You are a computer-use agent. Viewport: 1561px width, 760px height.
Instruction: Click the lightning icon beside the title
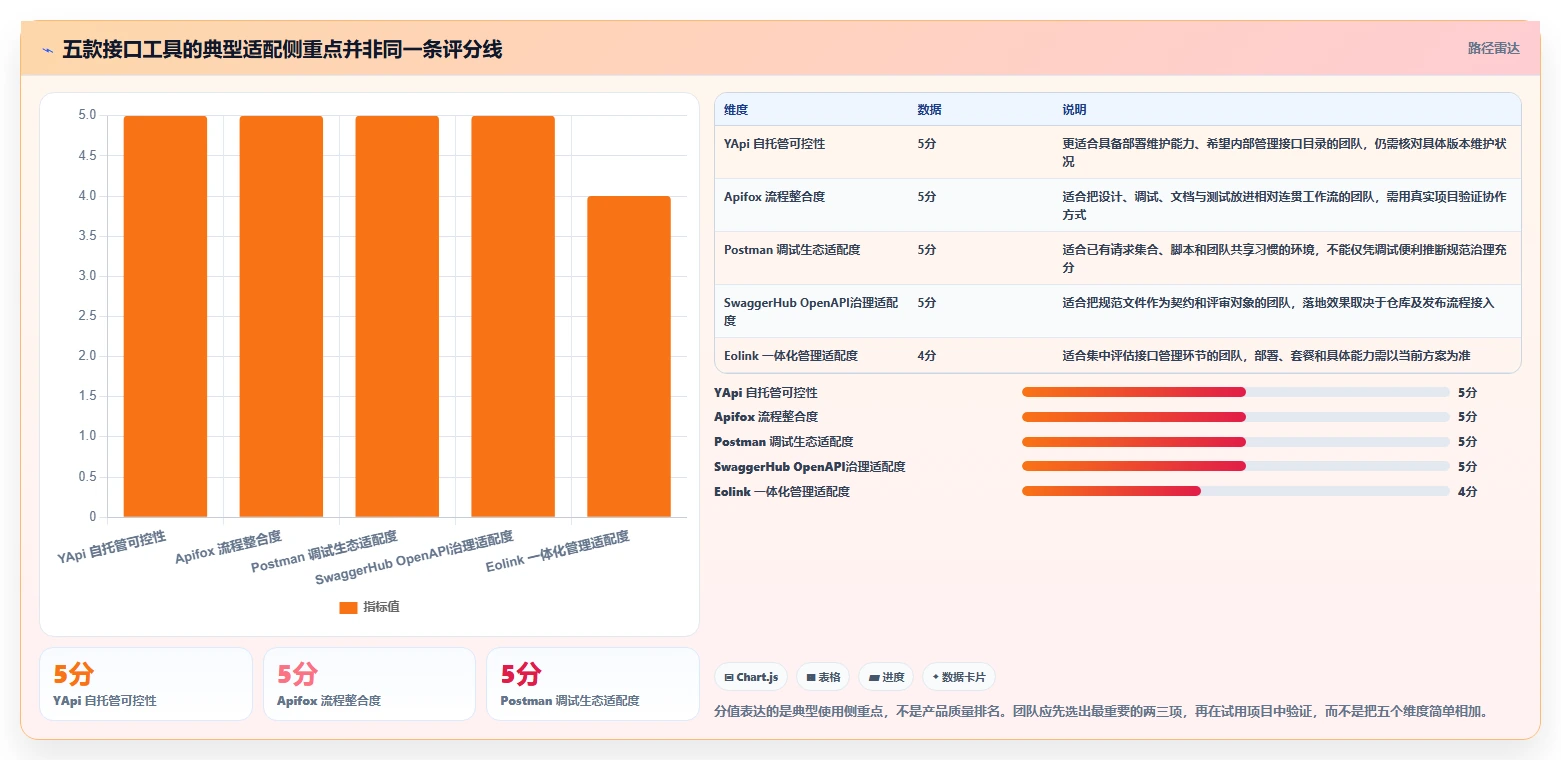[x=47, y=49]
